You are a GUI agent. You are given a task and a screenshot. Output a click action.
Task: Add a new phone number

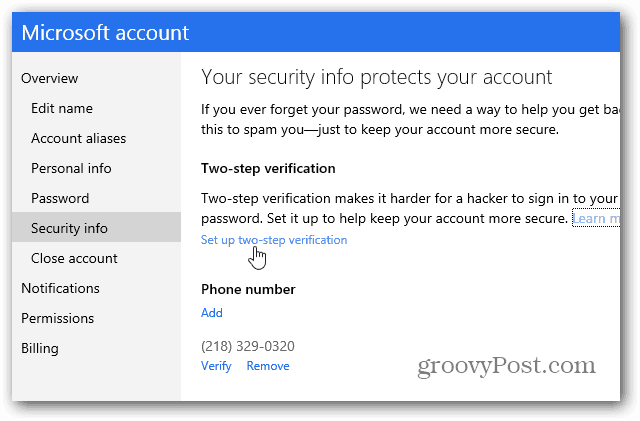[x=211, y=313]
